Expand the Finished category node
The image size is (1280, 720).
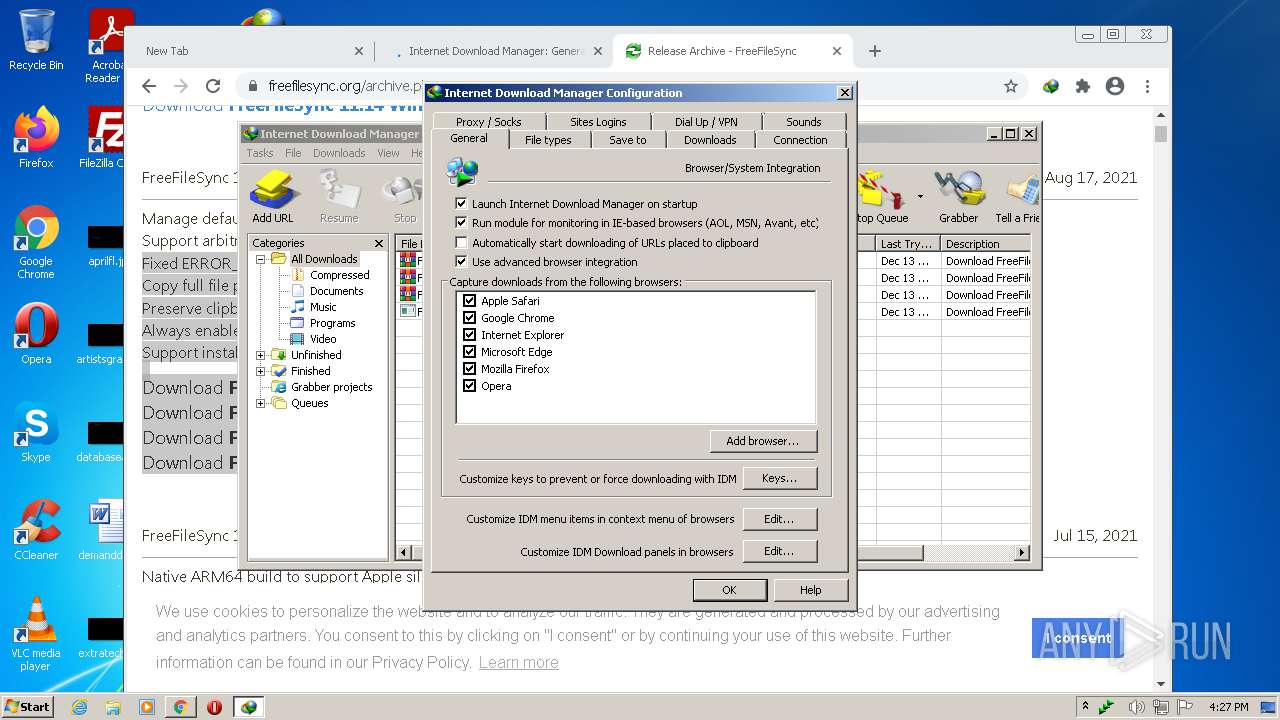261,371
